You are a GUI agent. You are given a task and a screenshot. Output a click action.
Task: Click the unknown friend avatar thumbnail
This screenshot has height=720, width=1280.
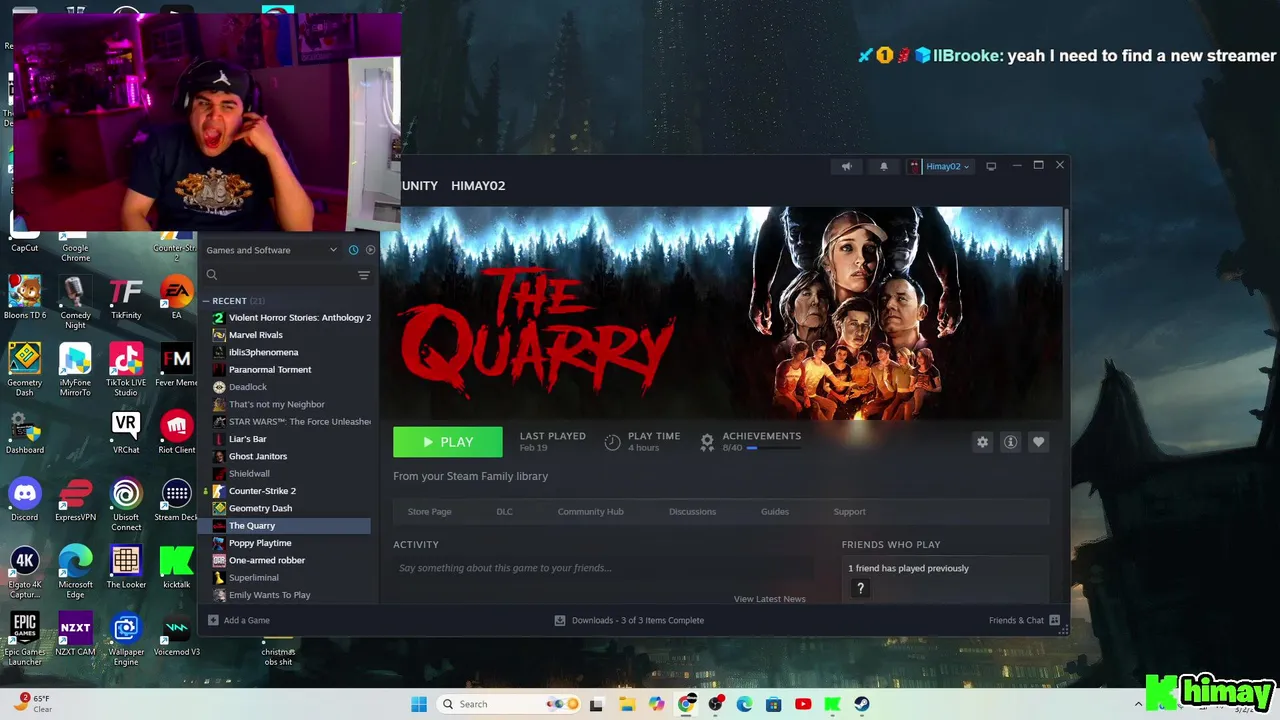(x=860, y=589)
